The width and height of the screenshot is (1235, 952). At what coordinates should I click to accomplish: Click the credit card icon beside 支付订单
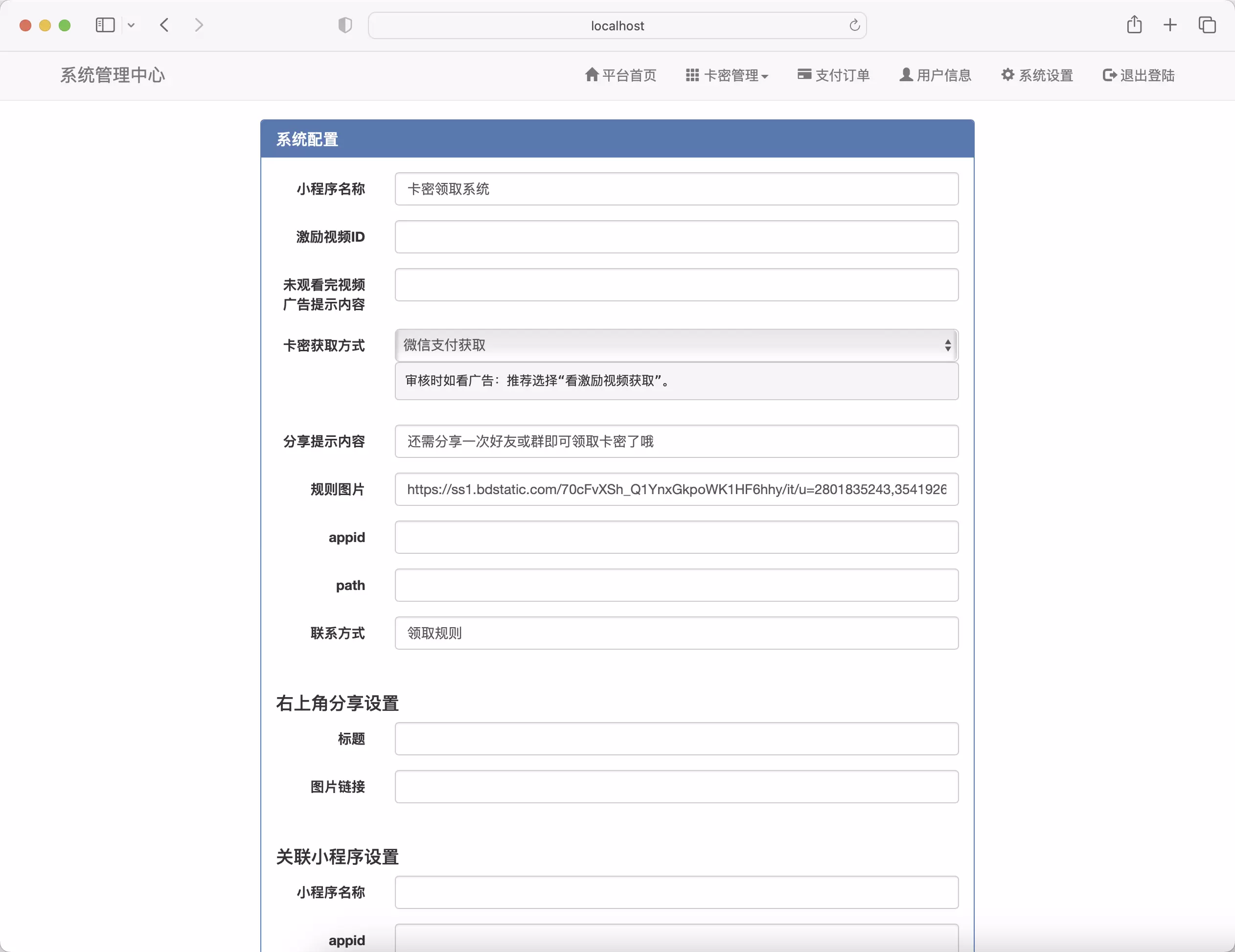pyautogui.click(x=804, y=74)
